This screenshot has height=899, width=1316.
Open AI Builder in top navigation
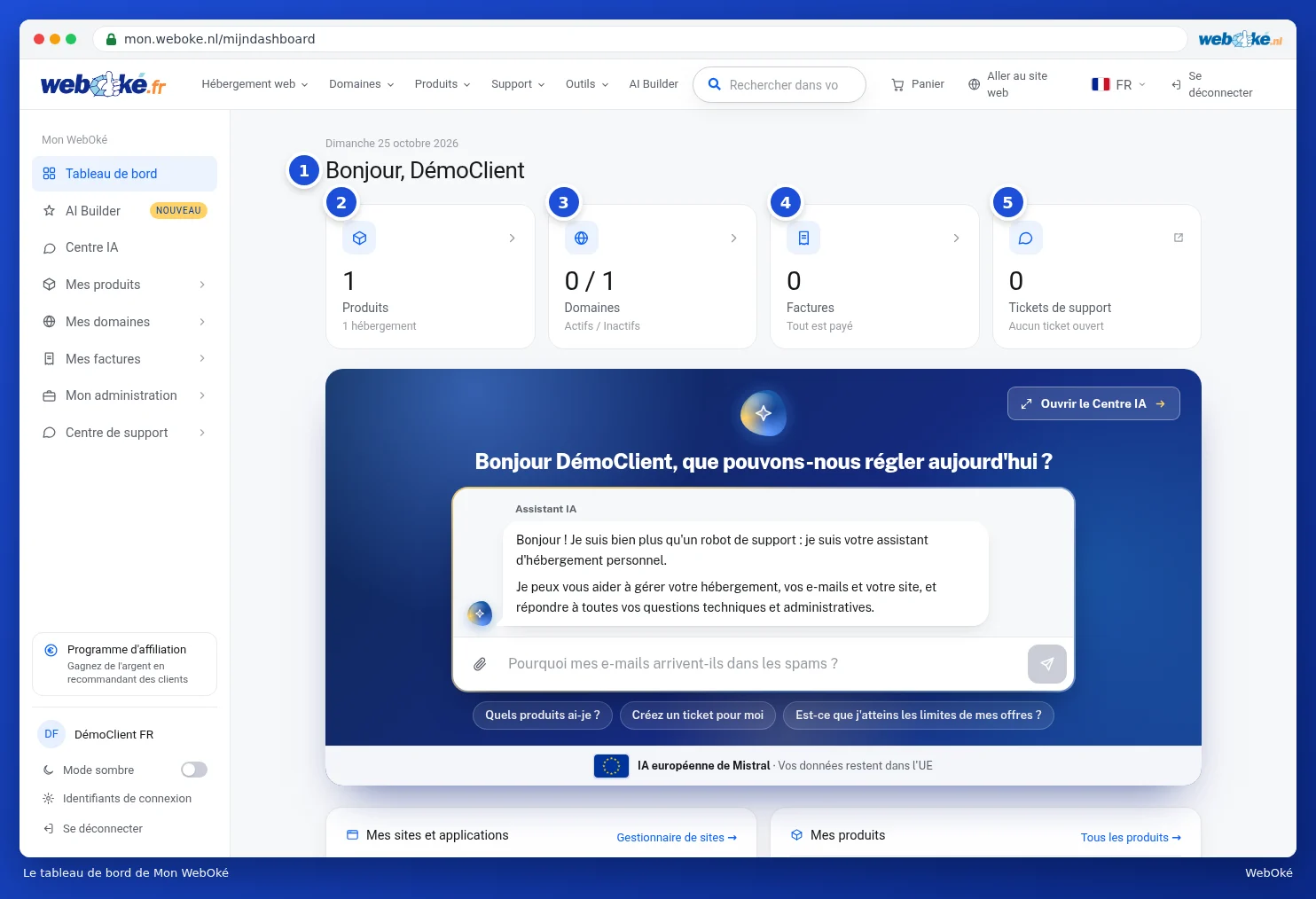click(654, 84)
